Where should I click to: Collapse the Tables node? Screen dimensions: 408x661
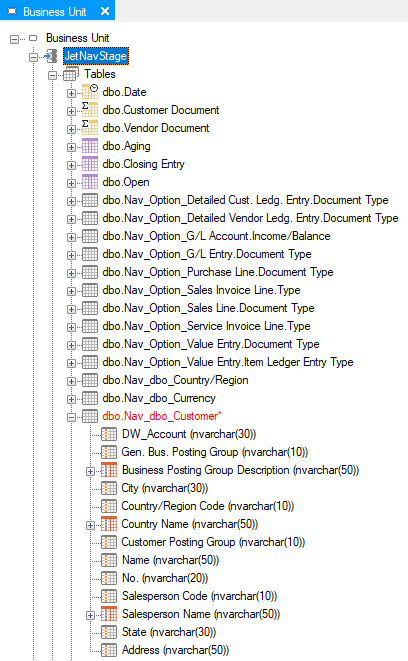point(52,75)
